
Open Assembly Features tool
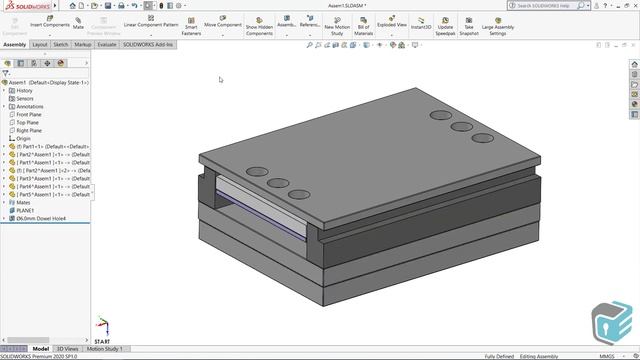tap(287, 21)
